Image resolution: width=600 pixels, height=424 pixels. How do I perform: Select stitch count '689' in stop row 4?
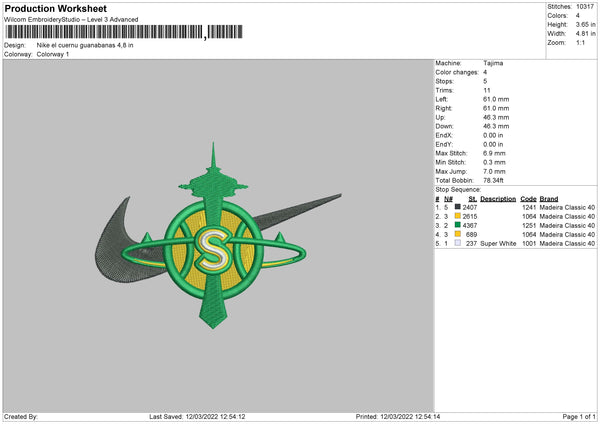[471, 235]
